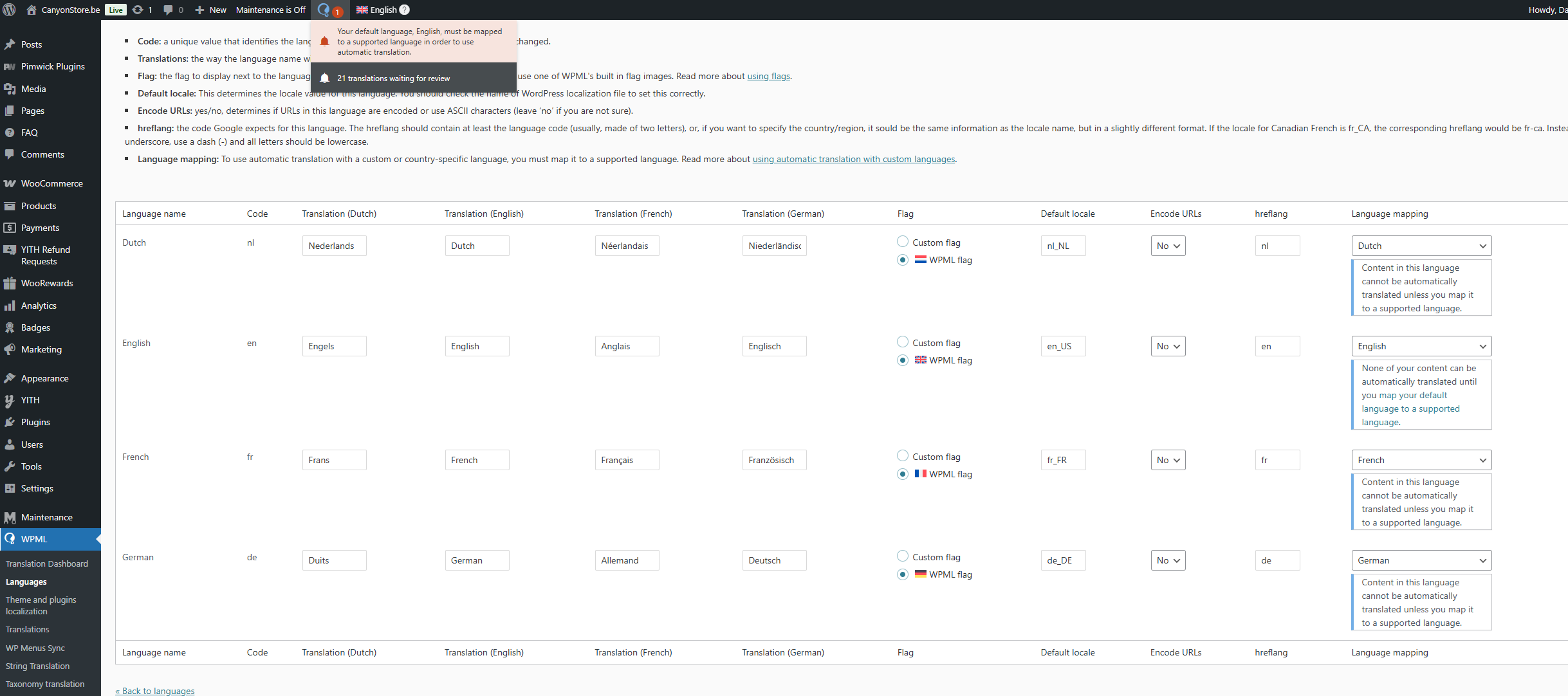Click the Analytics bar chart icon
The height and width of the screenshot is (696, 1568).
pos(10,306)
